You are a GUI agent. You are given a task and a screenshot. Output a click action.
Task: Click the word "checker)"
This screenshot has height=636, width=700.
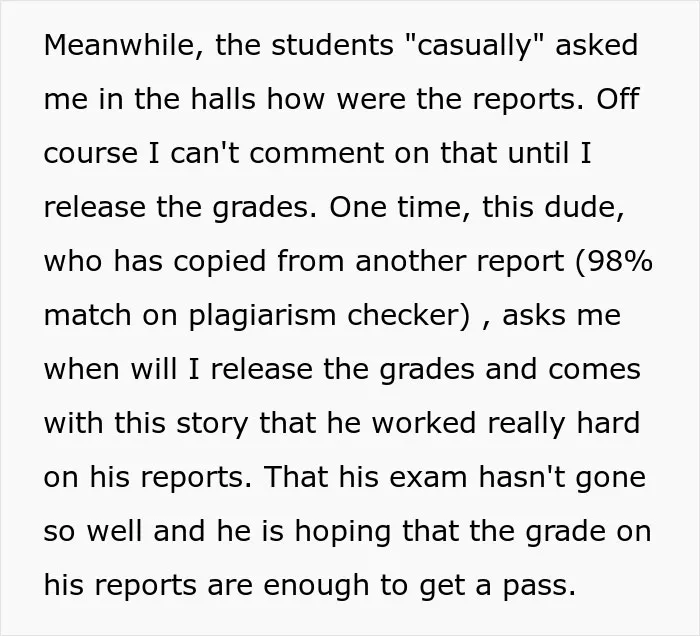tap(409, 315)
